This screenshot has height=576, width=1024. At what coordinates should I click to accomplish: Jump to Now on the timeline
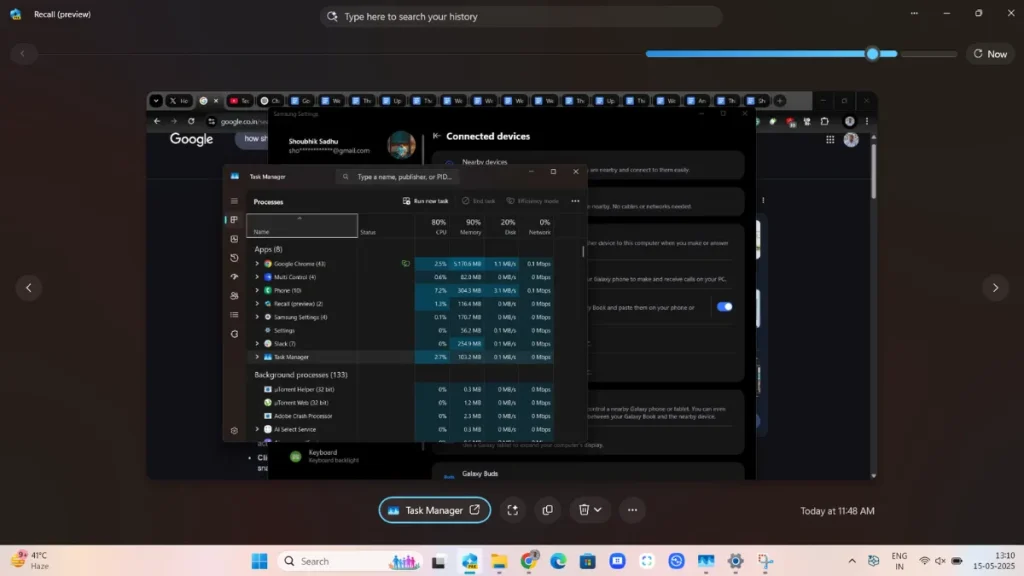click(x=990, y=54)
